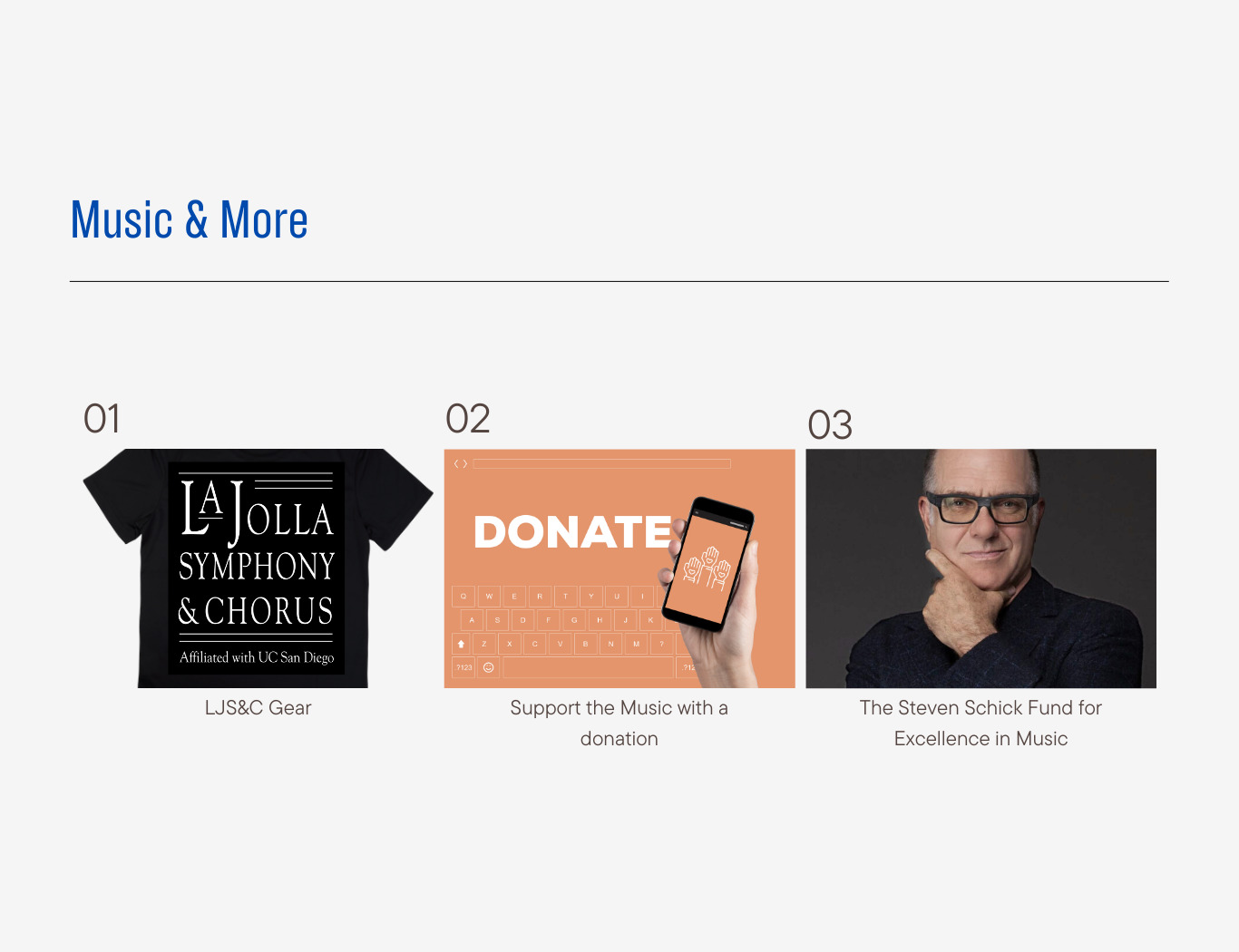The width and height of the screenshot is (1239, 952).
Task: Click the Music & More heading
Action: pyautogui.click(x=190, y=220)
